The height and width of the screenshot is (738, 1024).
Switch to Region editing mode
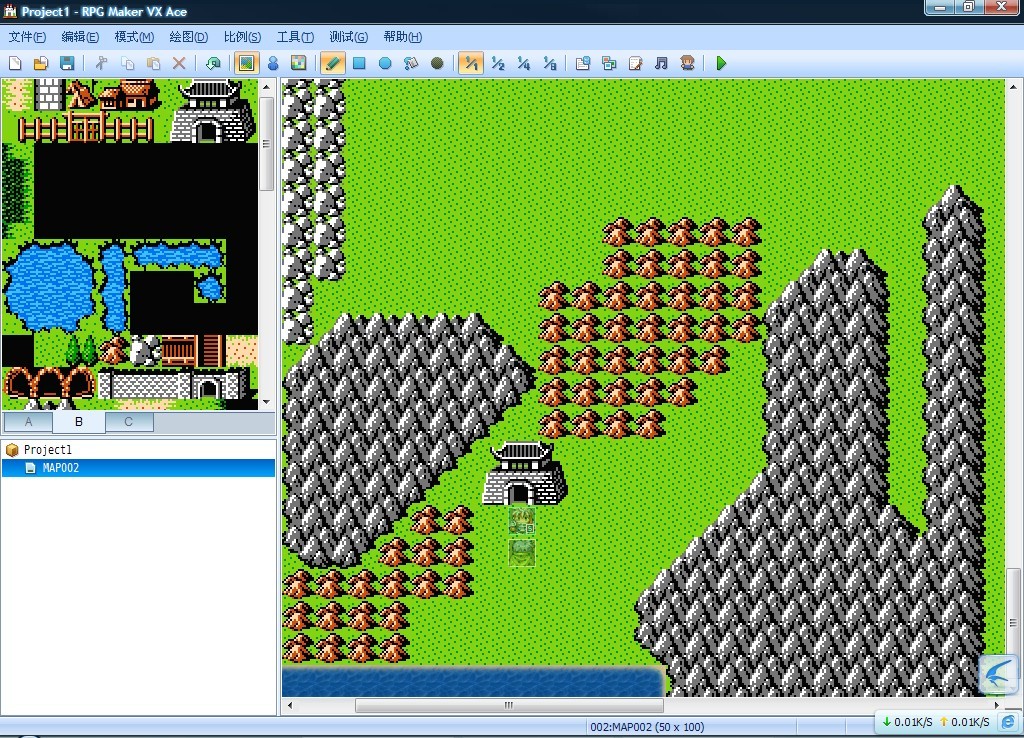(298, 63)
